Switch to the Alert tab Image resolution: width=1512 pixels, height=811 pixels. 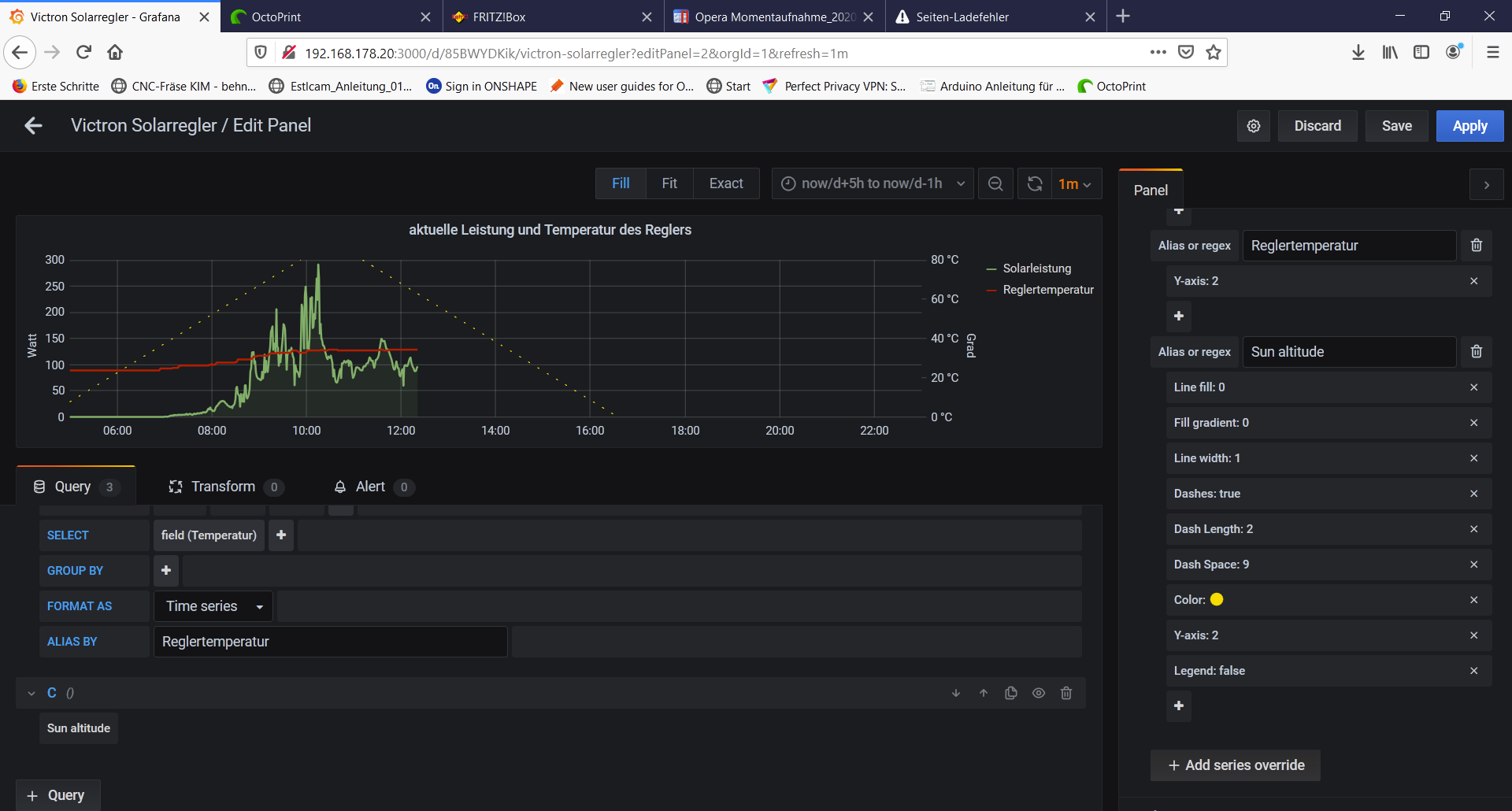(370, 487)
